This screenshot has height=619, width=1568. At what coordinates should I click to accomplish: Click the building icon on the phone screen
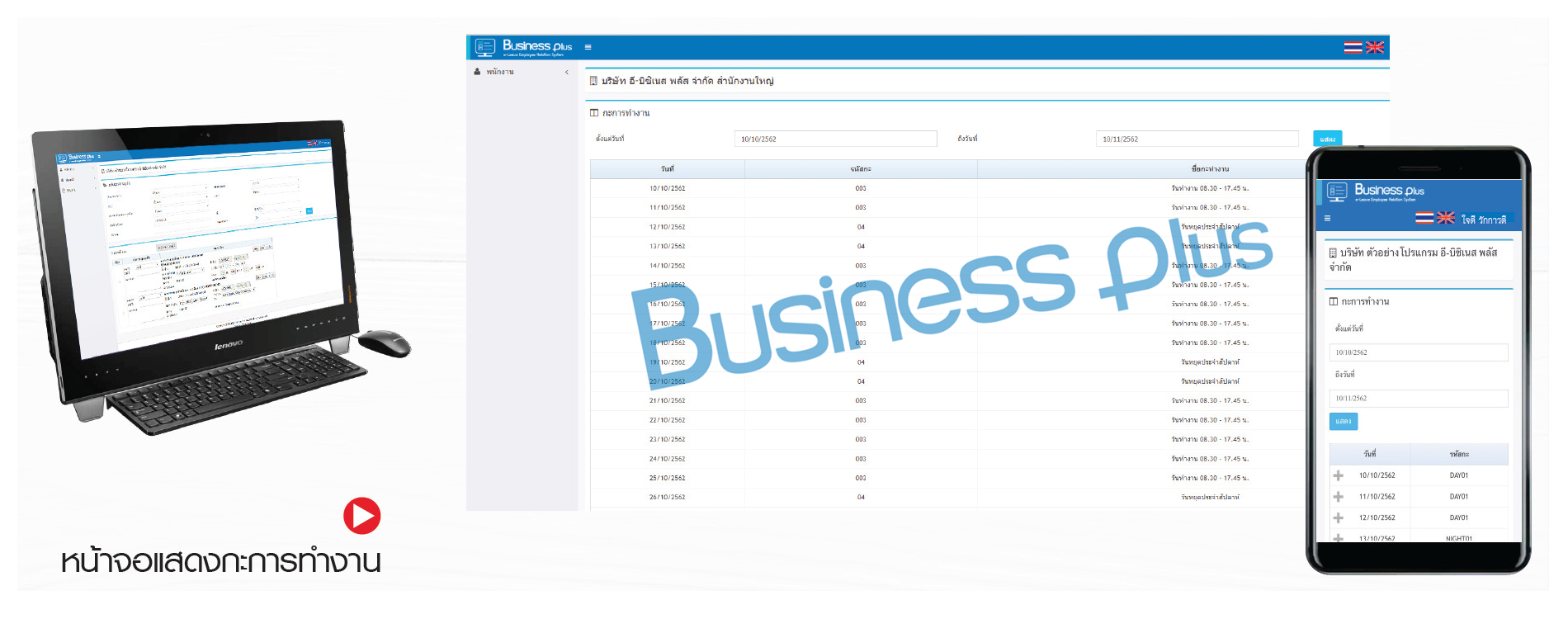pyautogui.click(x=1333, y=253)
